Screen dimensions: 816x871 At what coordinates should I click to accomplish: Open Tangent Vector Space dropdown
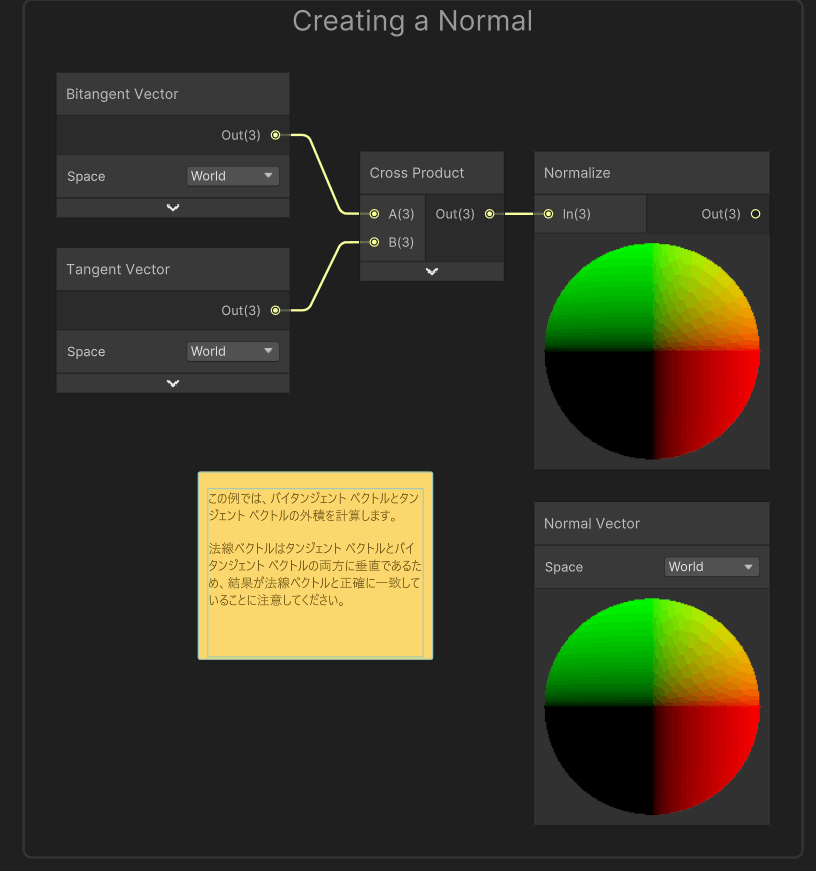233,352
